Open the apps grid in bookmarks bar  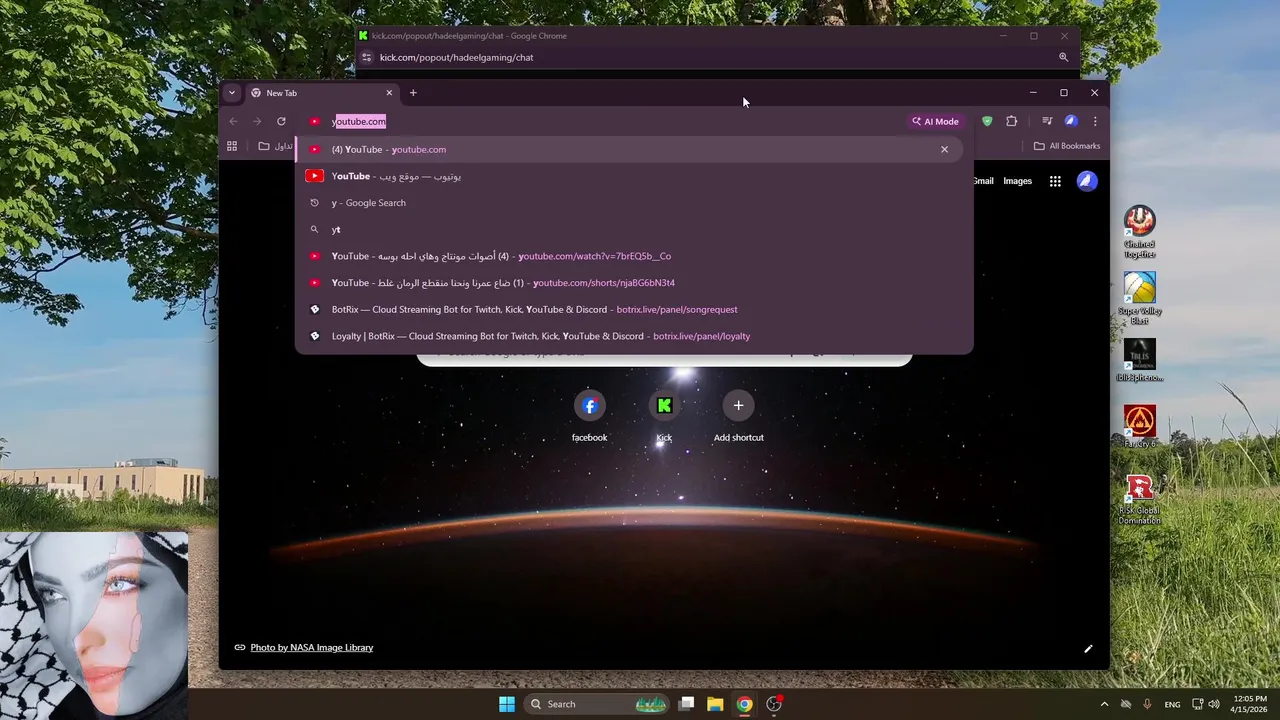[x=232, y=146]
